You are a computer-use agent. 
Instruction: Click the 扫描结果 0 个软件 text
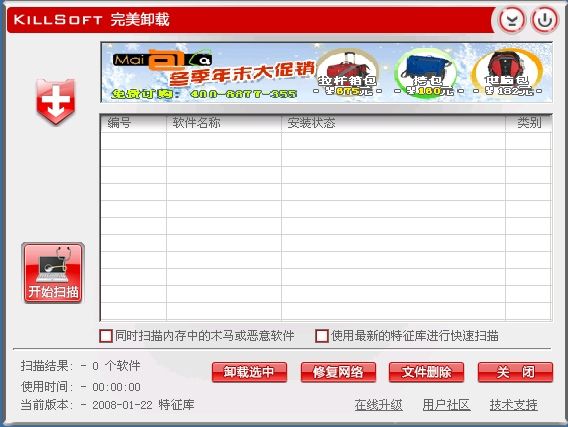tap(80, 366)
